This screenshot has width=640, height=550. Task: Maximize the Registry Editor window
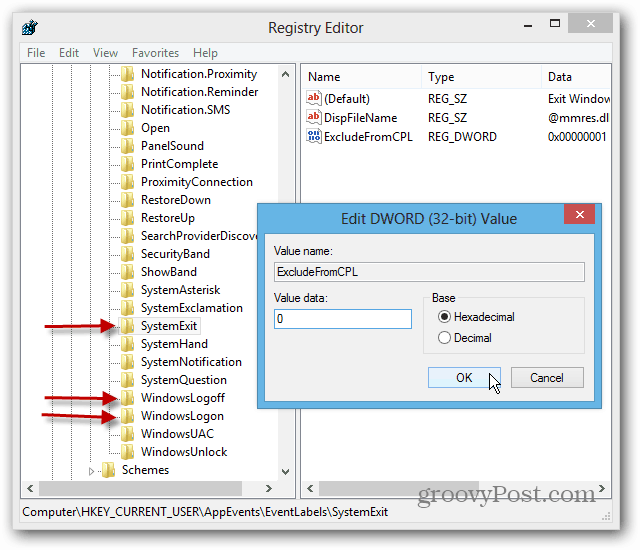(555, 24)
